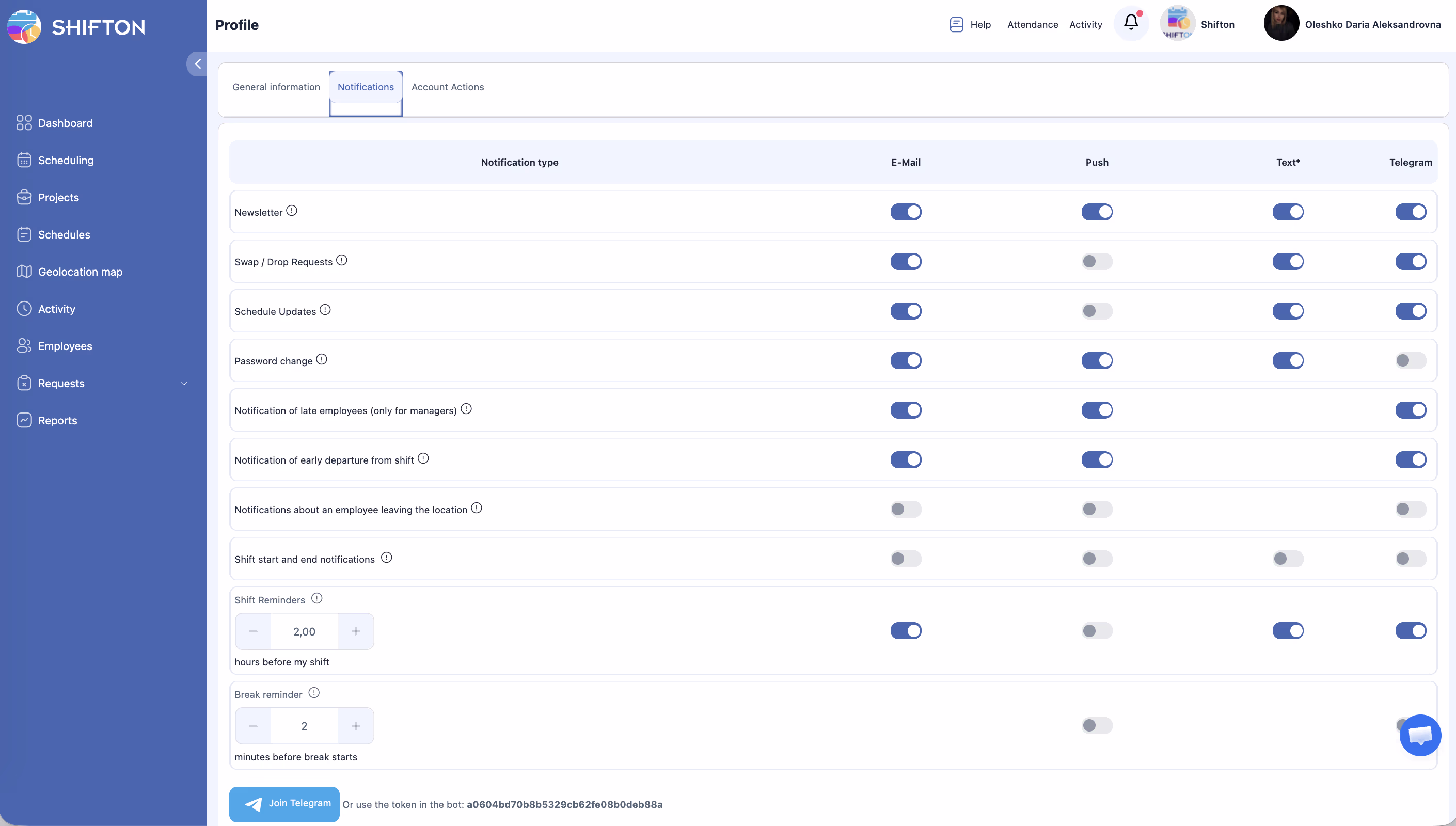
Task: Open the live chat bubble icon
Action: pos(1420,735)
